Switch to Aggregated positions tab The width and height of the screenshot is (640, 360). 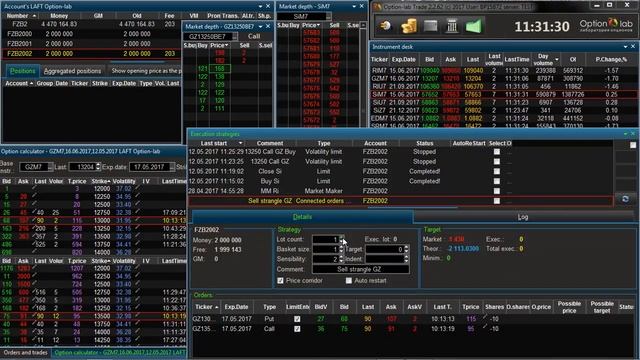pos(72,71)
